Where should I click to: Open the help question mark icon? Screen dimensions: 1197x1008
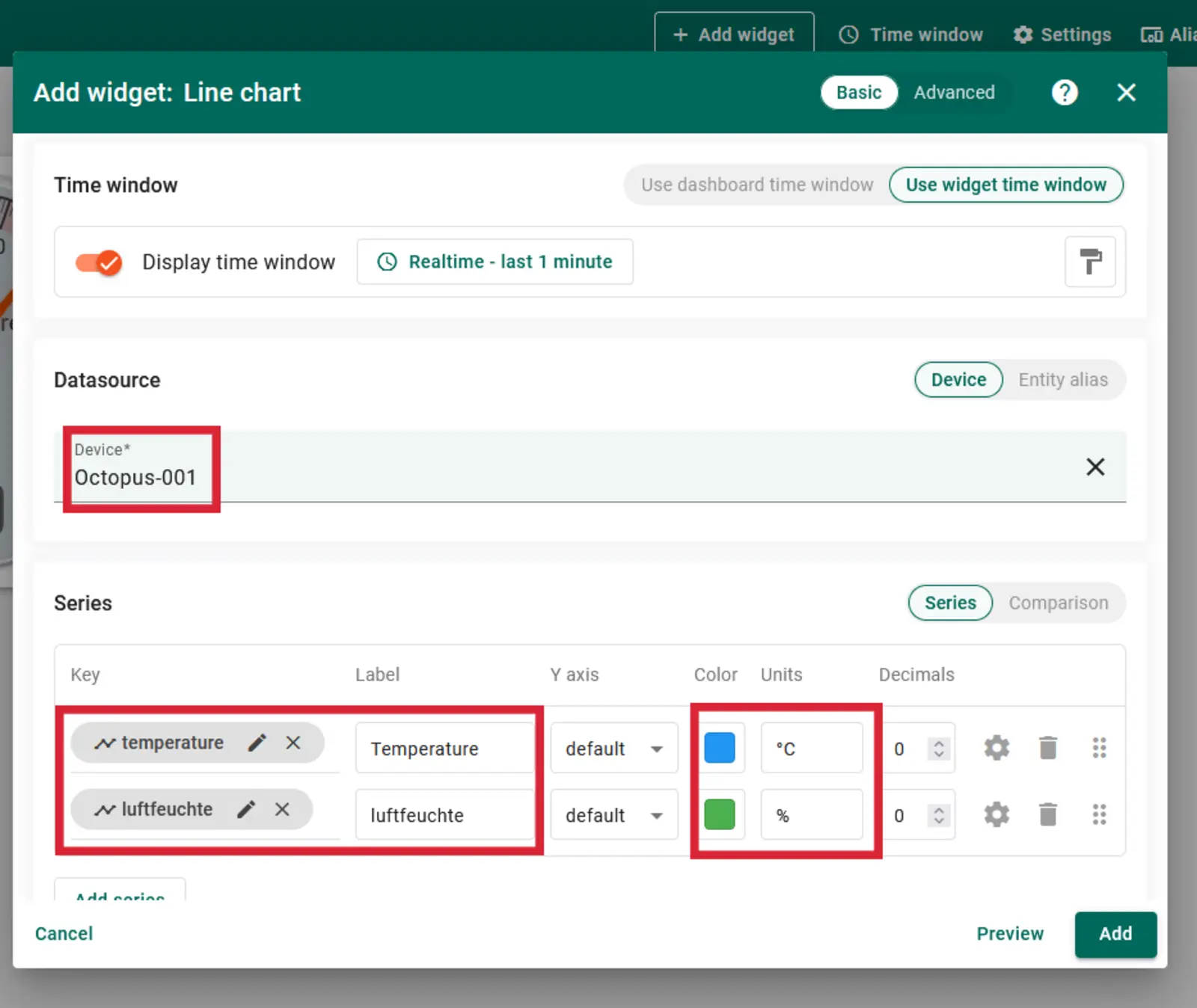coord(1064,93)
